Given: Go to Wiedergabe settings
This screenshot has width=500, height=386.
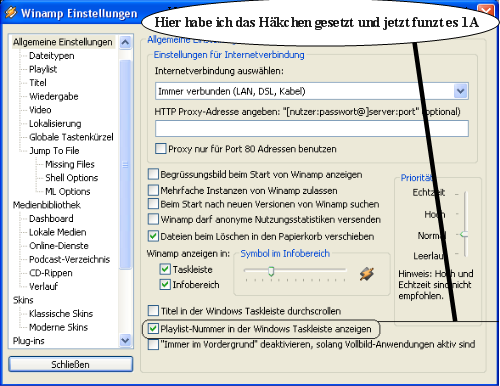Looking at the screenshot, I should [54, 96].
